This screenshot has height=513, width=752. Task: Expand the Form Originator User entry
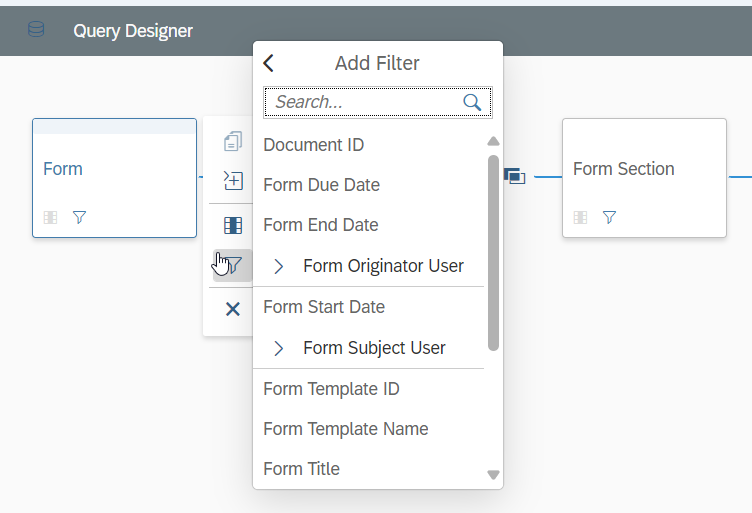point(279,267)
